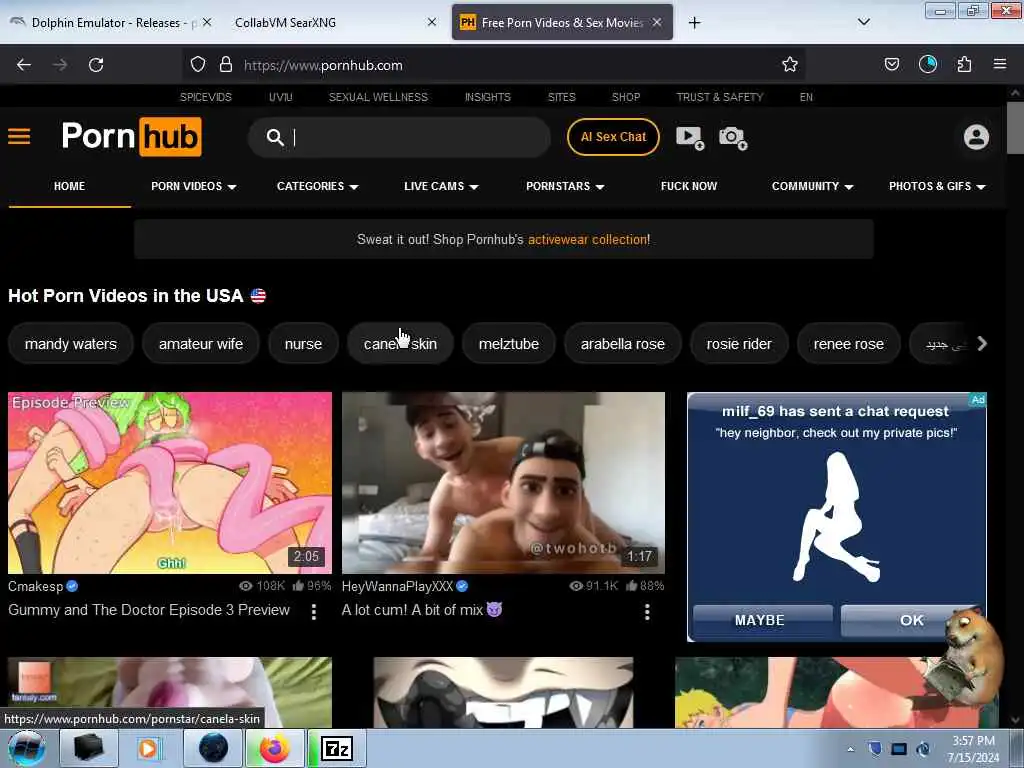Open the SEXUAL WELLNESS top link

pyautogui.click(x=378, y=97)
